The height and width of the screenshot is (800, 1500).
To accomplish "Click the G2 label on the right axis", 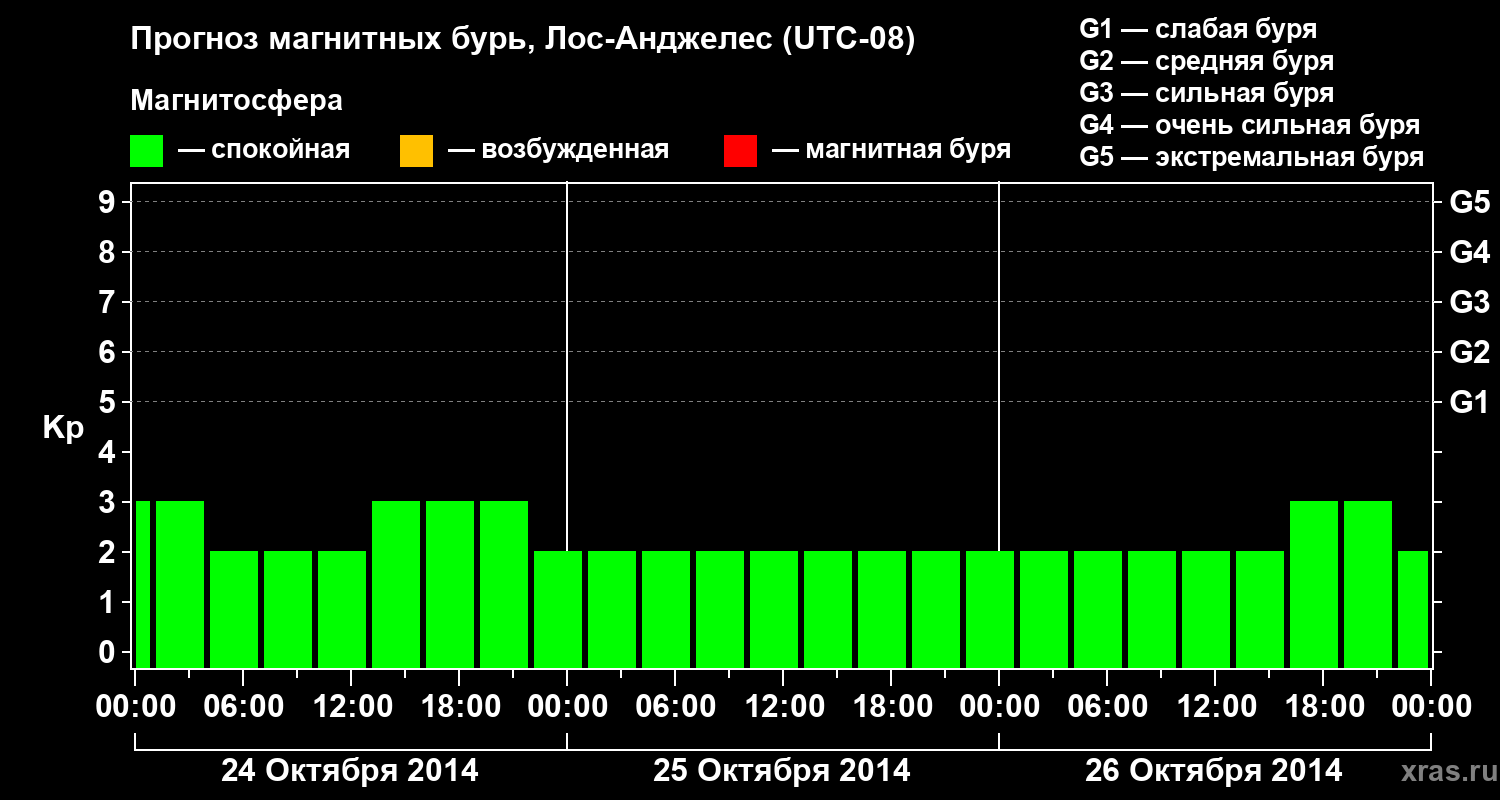I will (1470, 352).
